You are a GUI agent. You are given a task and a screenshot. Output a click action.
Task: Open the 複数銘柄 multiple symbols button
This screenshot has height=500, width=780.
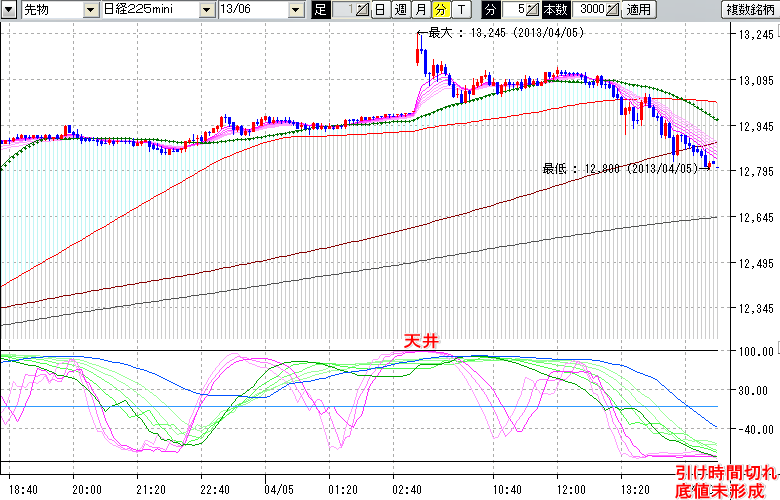pos(749,10)
